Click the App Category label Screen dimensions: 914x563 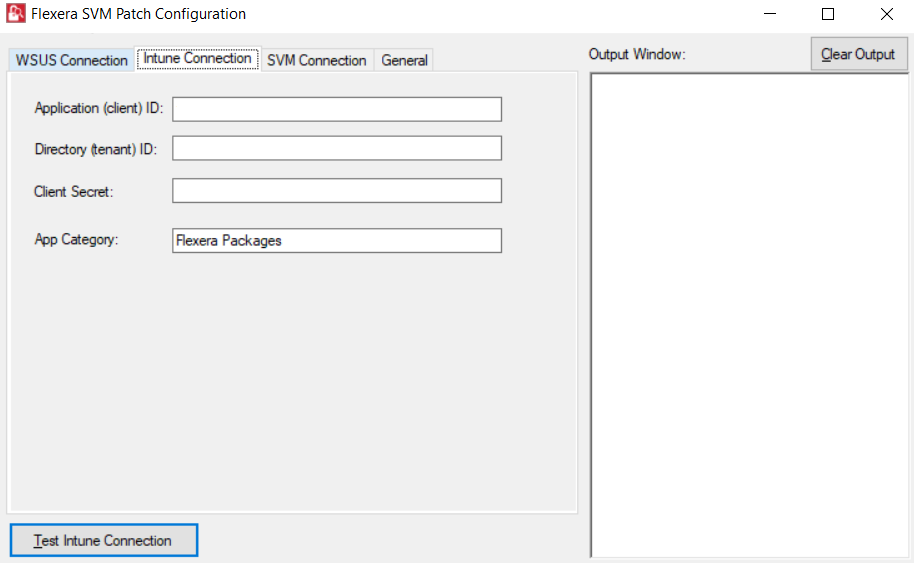pos(76,240)
